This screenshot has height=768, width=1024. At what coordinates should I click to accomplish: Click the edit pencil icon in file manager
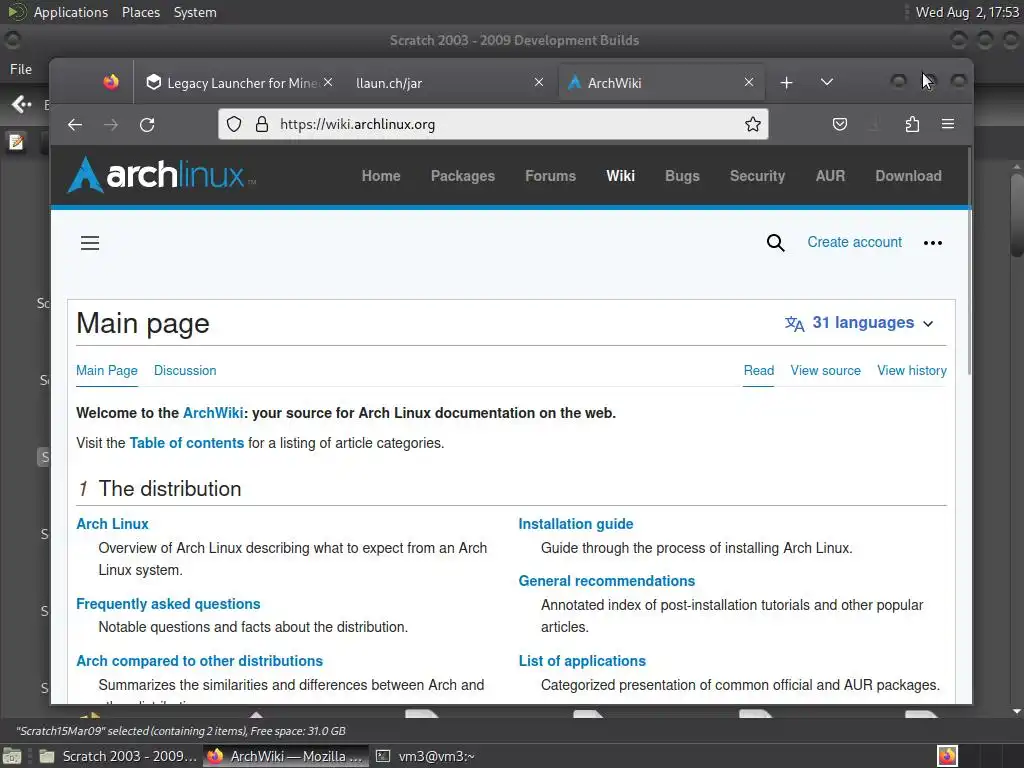(x=16, y=142)
